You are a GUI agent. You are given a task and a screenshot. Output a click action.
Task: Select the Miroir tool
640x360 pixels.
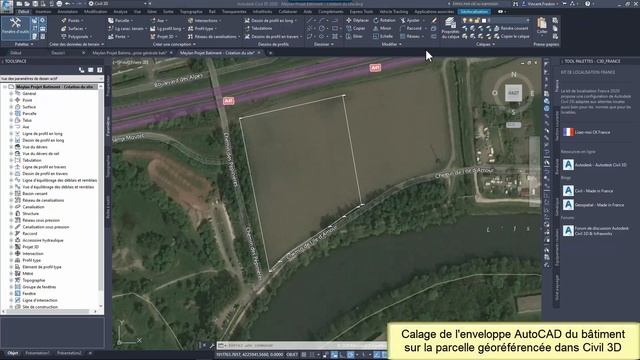click(382, 29)
